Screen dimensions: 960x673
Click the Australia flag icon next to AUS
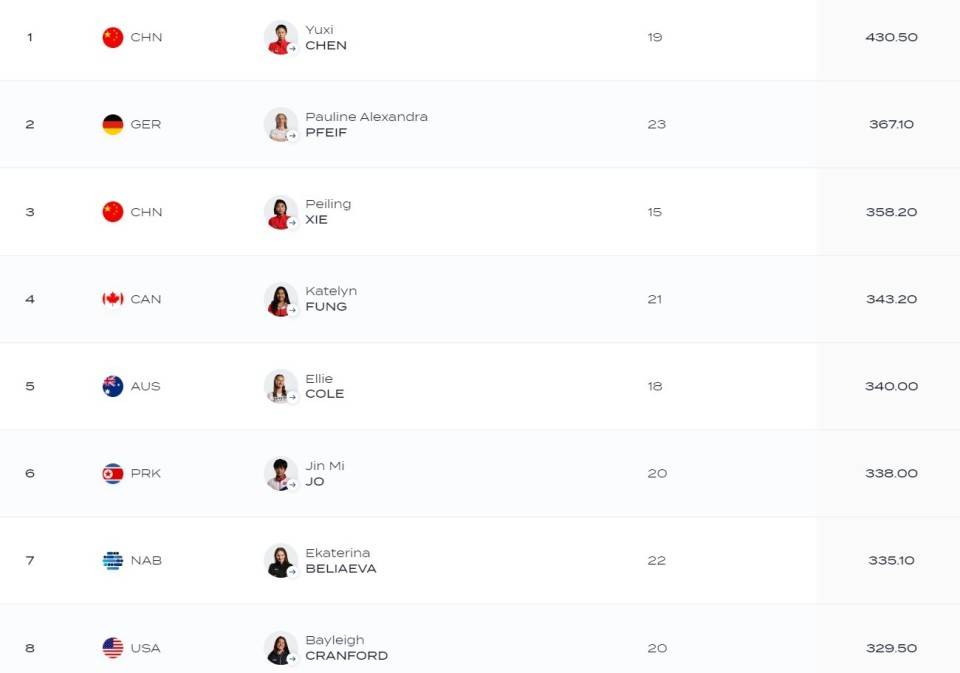113,386
